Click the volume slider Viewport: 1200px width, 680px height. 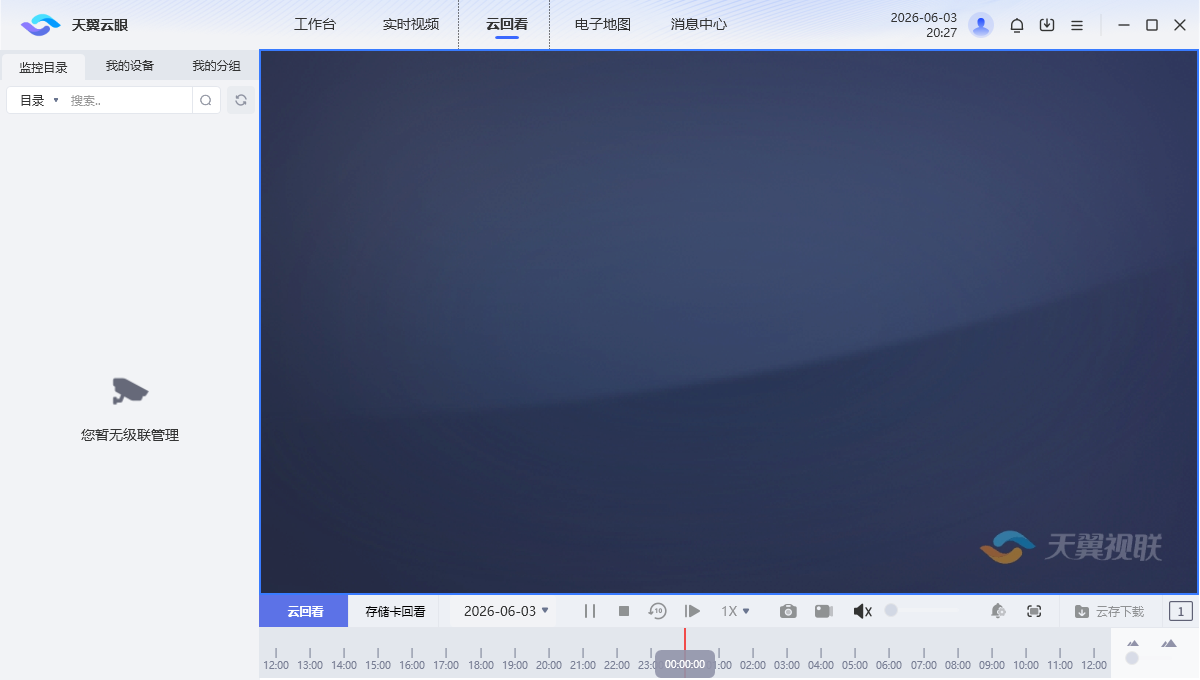pos(920,610)
